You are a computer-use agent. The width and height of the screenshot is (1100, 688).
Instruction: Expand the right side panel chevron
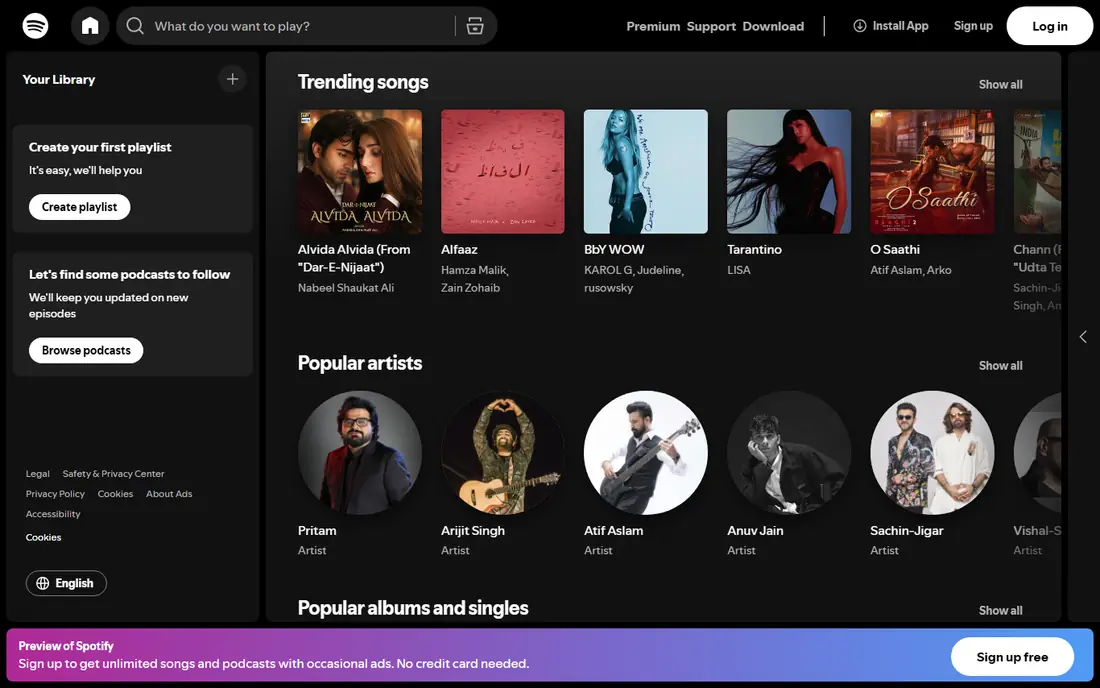[1083, 337]
